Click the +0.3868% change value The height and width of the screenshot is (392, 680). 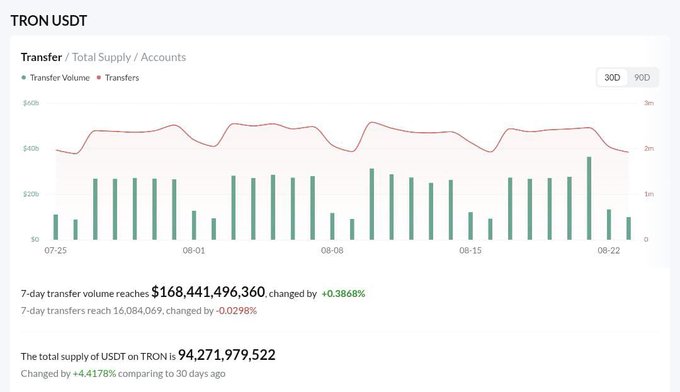coord(343,294)
